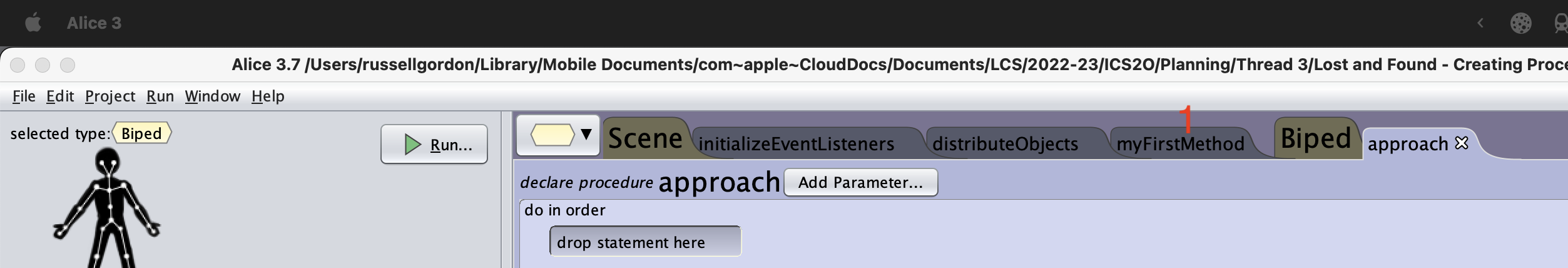
Task: Click the Biped selected type hexagon
Action: (x=141, y=133)
